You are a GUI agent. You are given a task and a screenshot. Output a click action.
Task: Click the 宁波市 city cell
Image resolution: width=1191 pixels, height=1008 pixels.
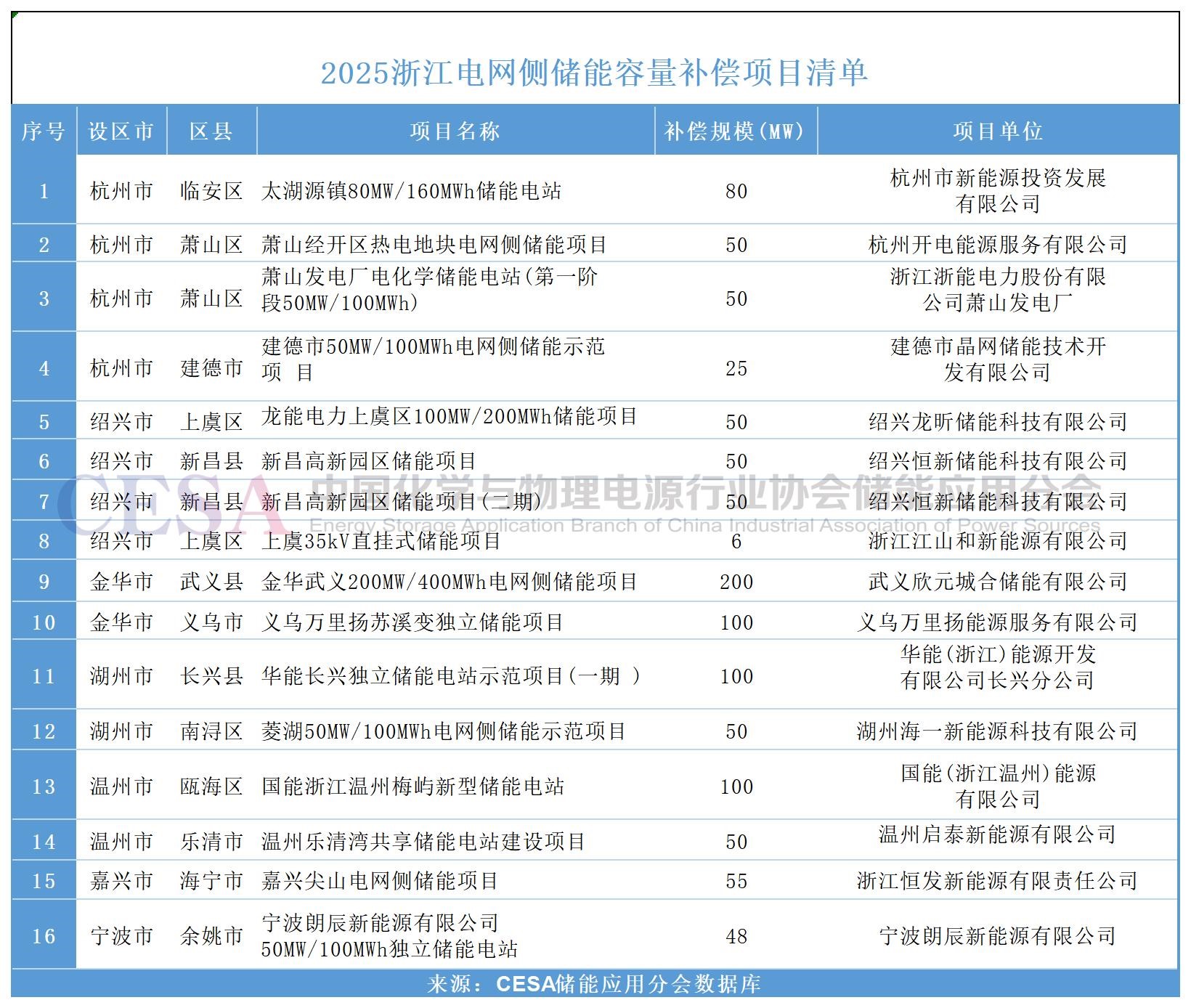(121, 936)
